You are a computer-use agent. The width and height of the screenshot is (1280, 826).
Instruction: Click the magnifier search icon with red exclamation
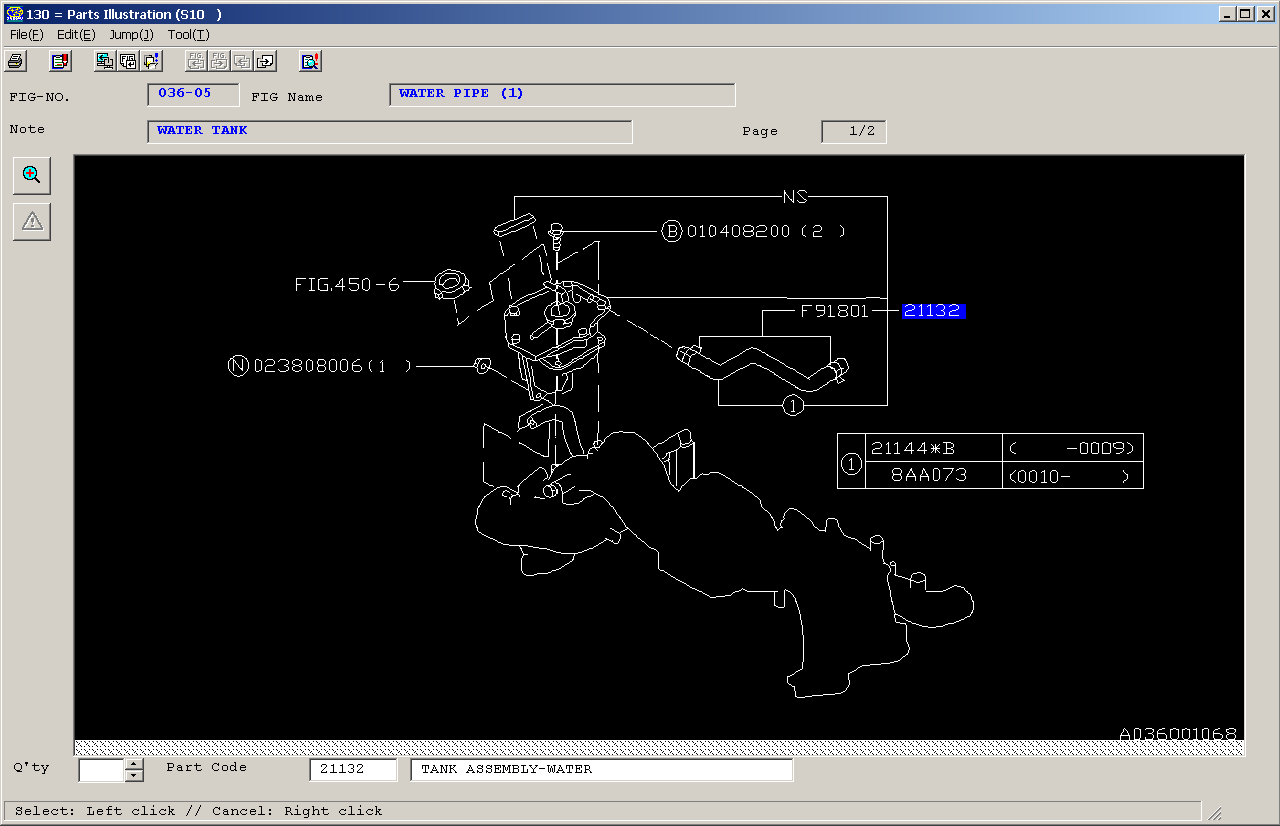click(x=310, y=61)
